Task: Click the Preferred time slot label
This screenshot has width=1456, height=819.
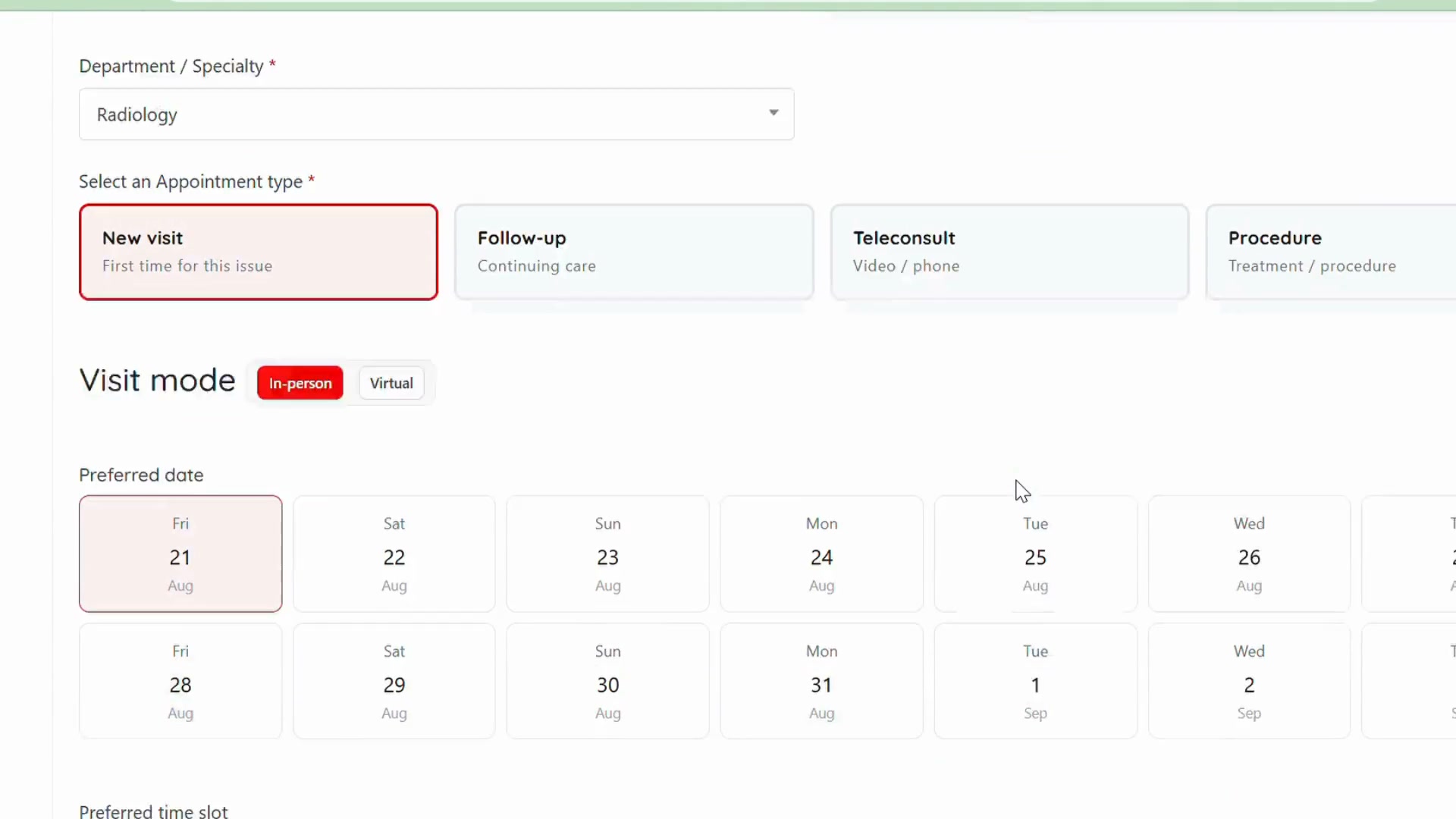Action: point(153,811)
